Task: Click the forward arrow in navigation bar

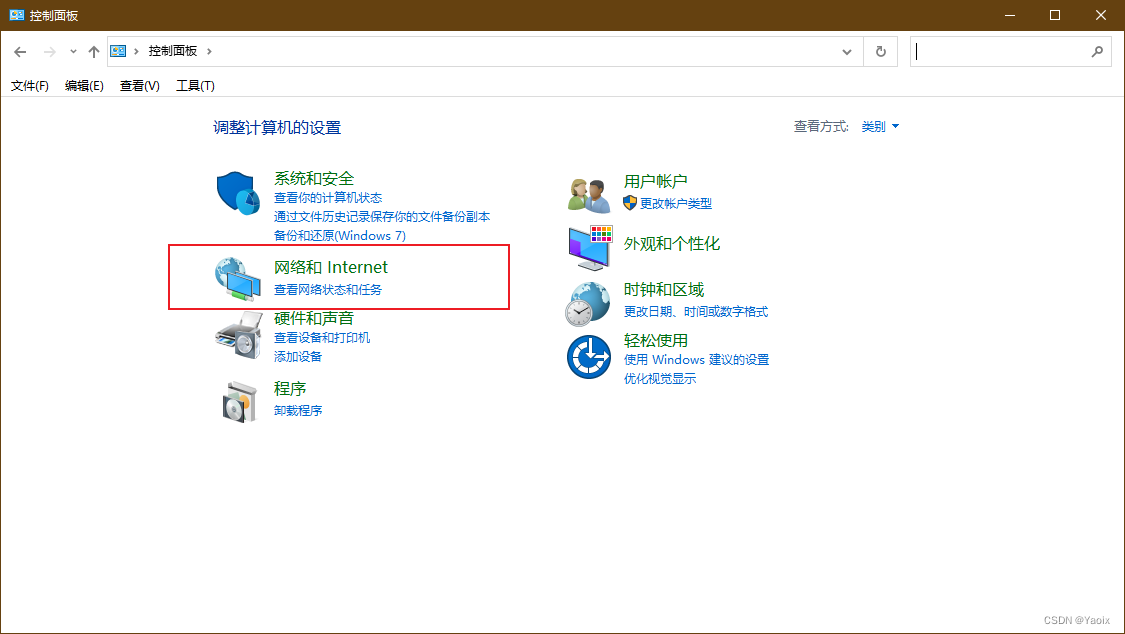Action: coord(50,52)
